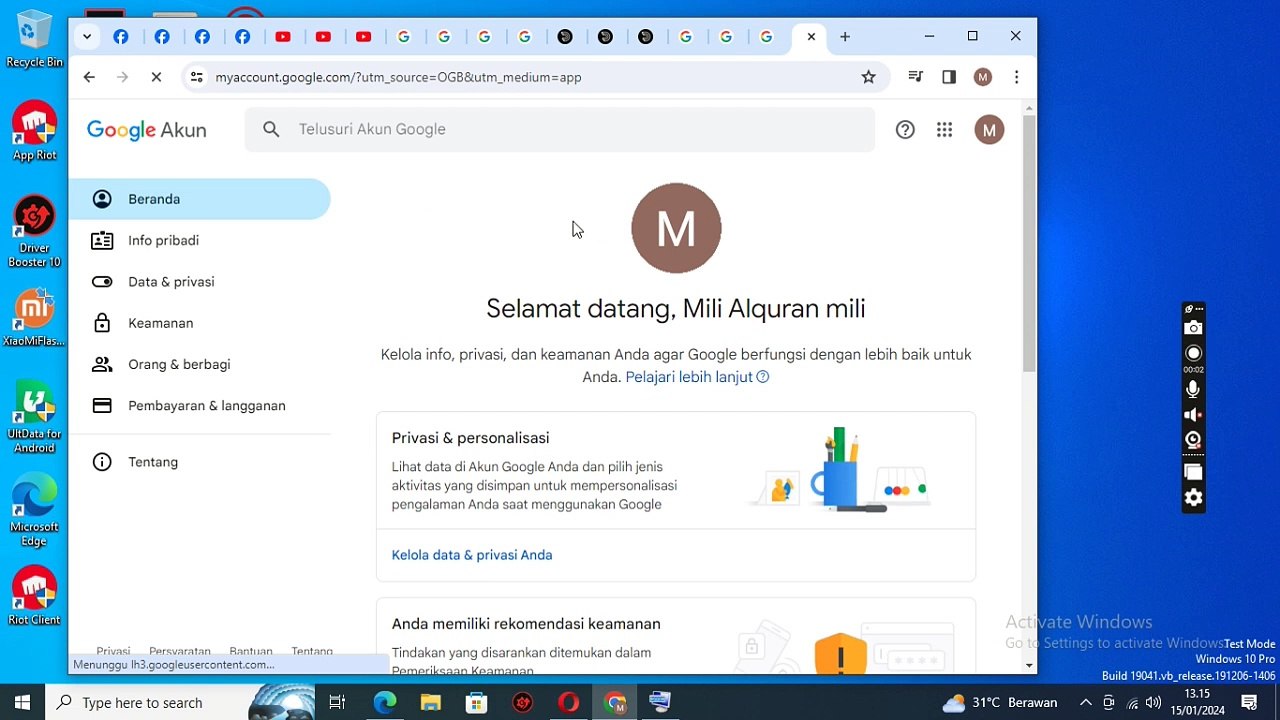Show hidden system tray icons
The image size is (1280, 720).
click(x=1085, y=702)
